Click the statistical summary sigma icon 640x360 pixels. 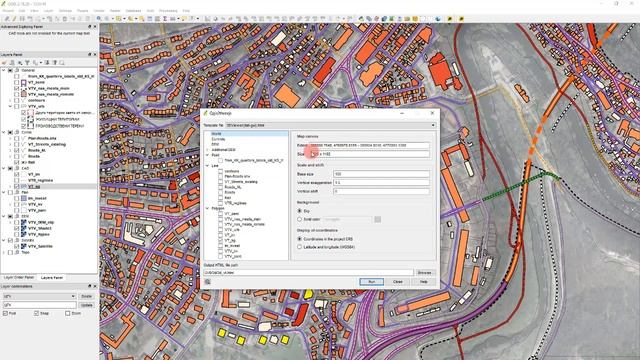click(x=165, y=19)
